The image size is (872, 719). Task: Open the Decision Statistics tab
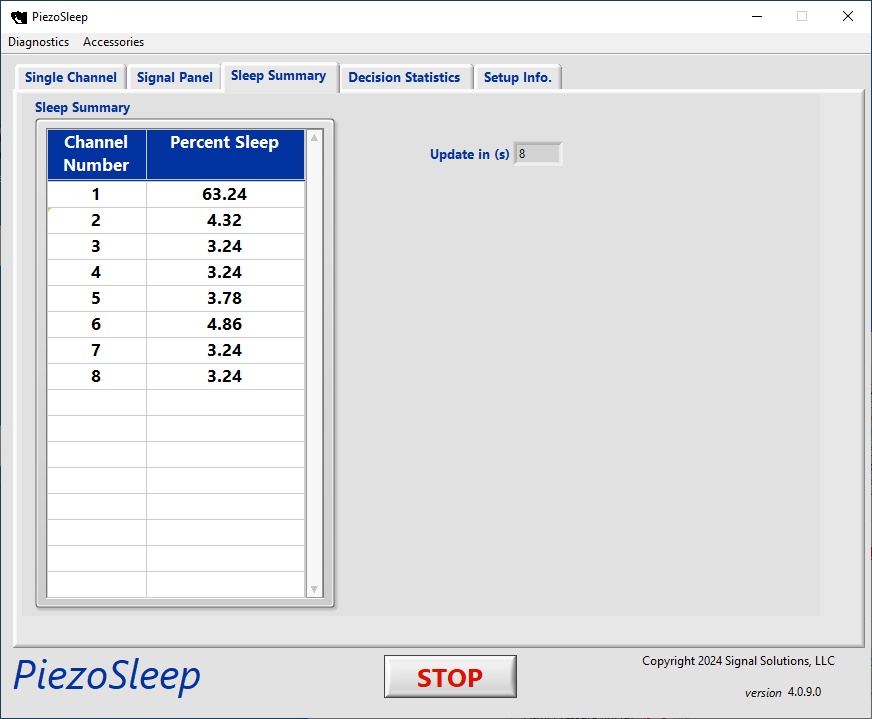(404, 77)
